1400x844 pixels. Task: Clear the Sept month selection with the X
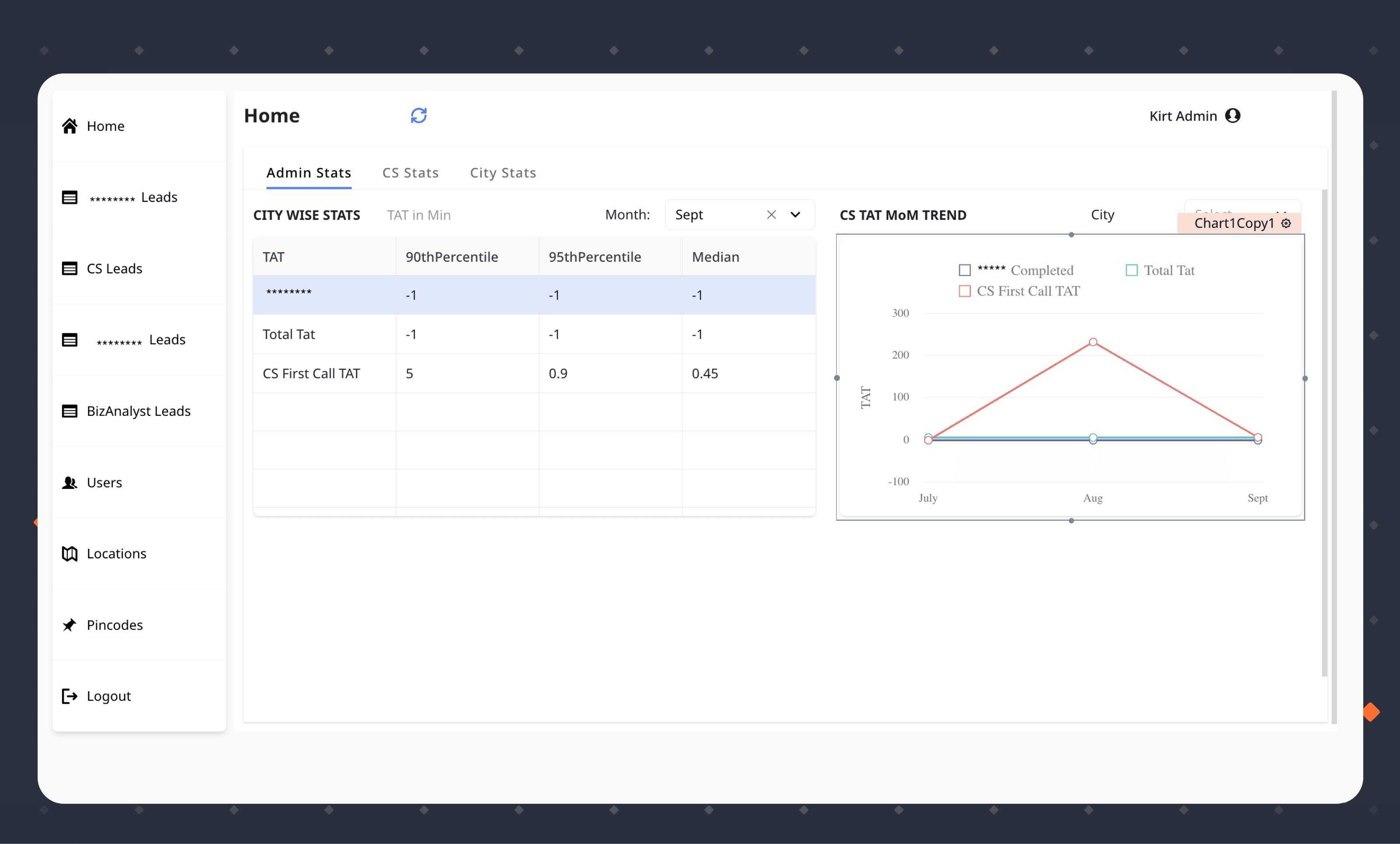772,215
